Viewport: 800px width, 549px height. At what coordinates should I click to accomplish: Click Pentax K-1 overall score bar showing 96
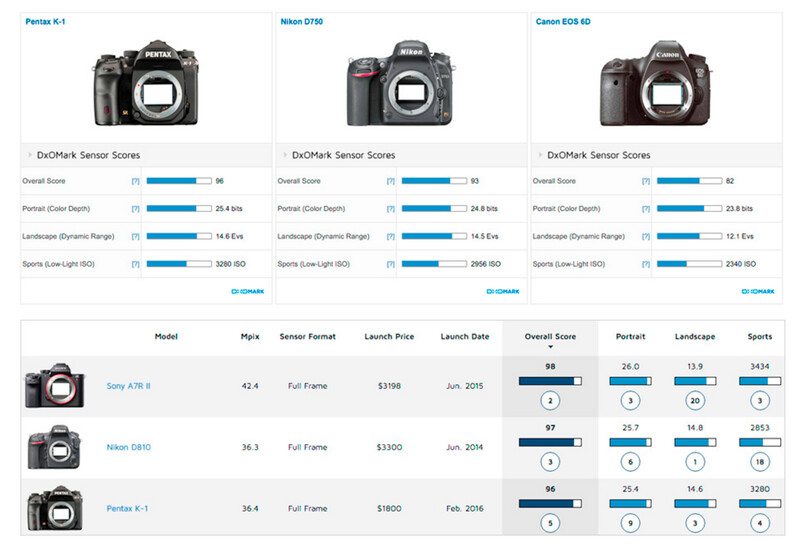coord(179,181)
